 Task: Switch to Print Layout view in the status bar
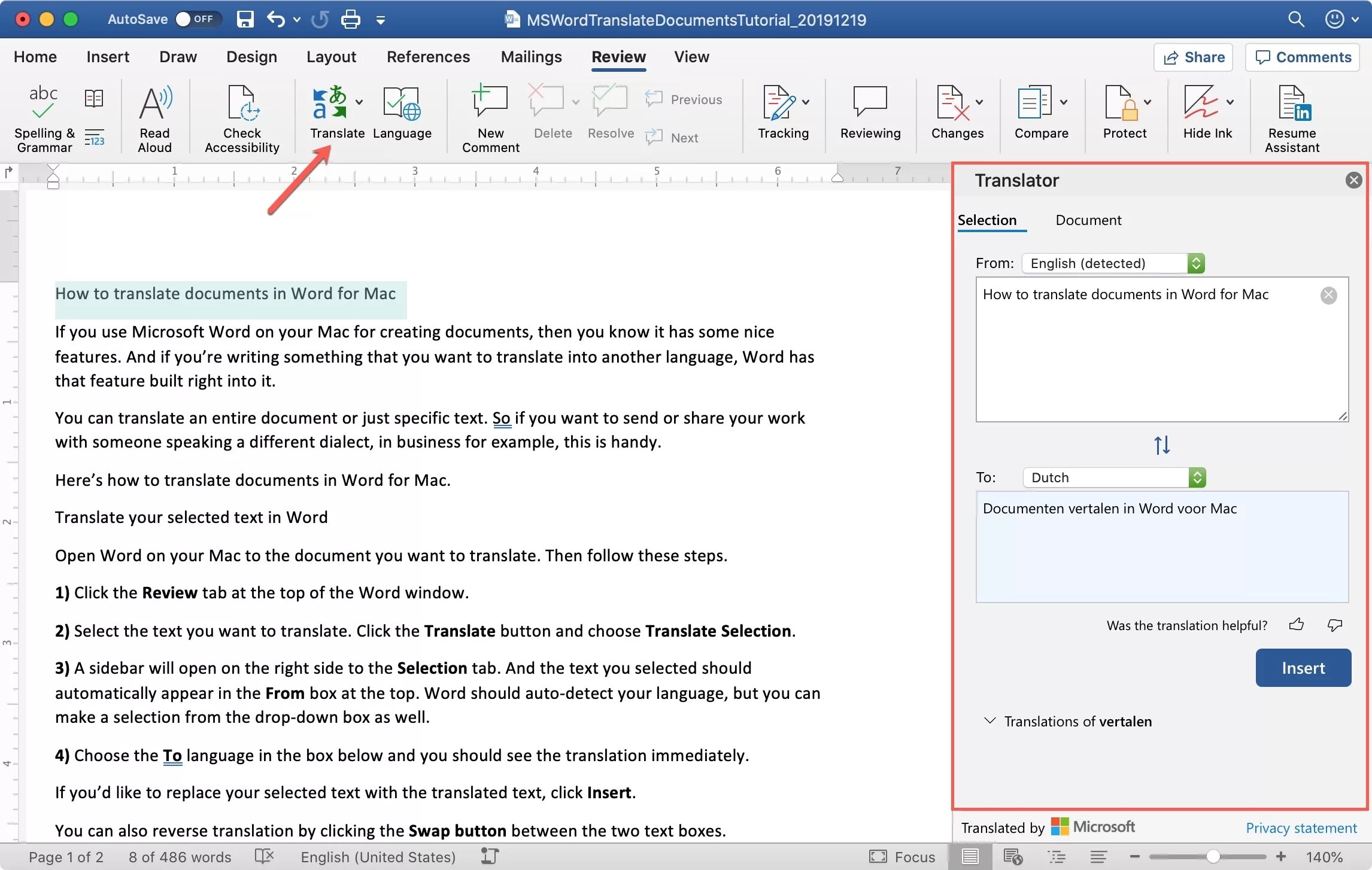tap(970, 857)
